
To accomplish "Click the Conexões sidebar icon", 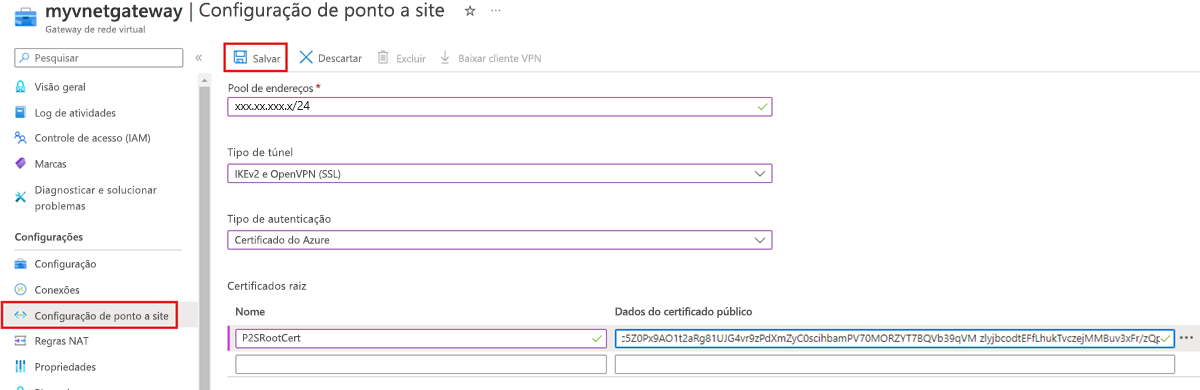I will pos(21,290).
